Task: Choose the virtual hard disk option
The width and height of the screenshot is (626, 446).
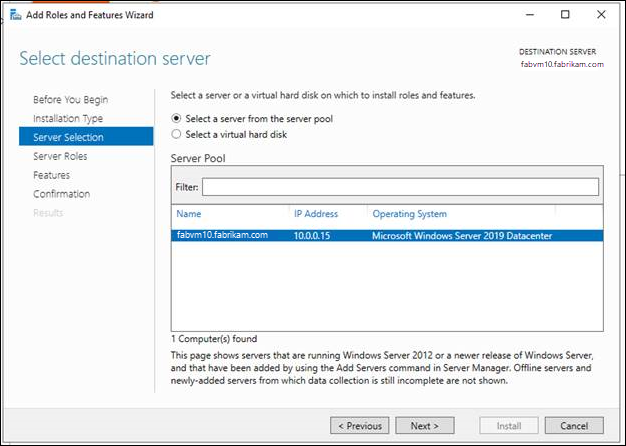Action: click(178, 133)
